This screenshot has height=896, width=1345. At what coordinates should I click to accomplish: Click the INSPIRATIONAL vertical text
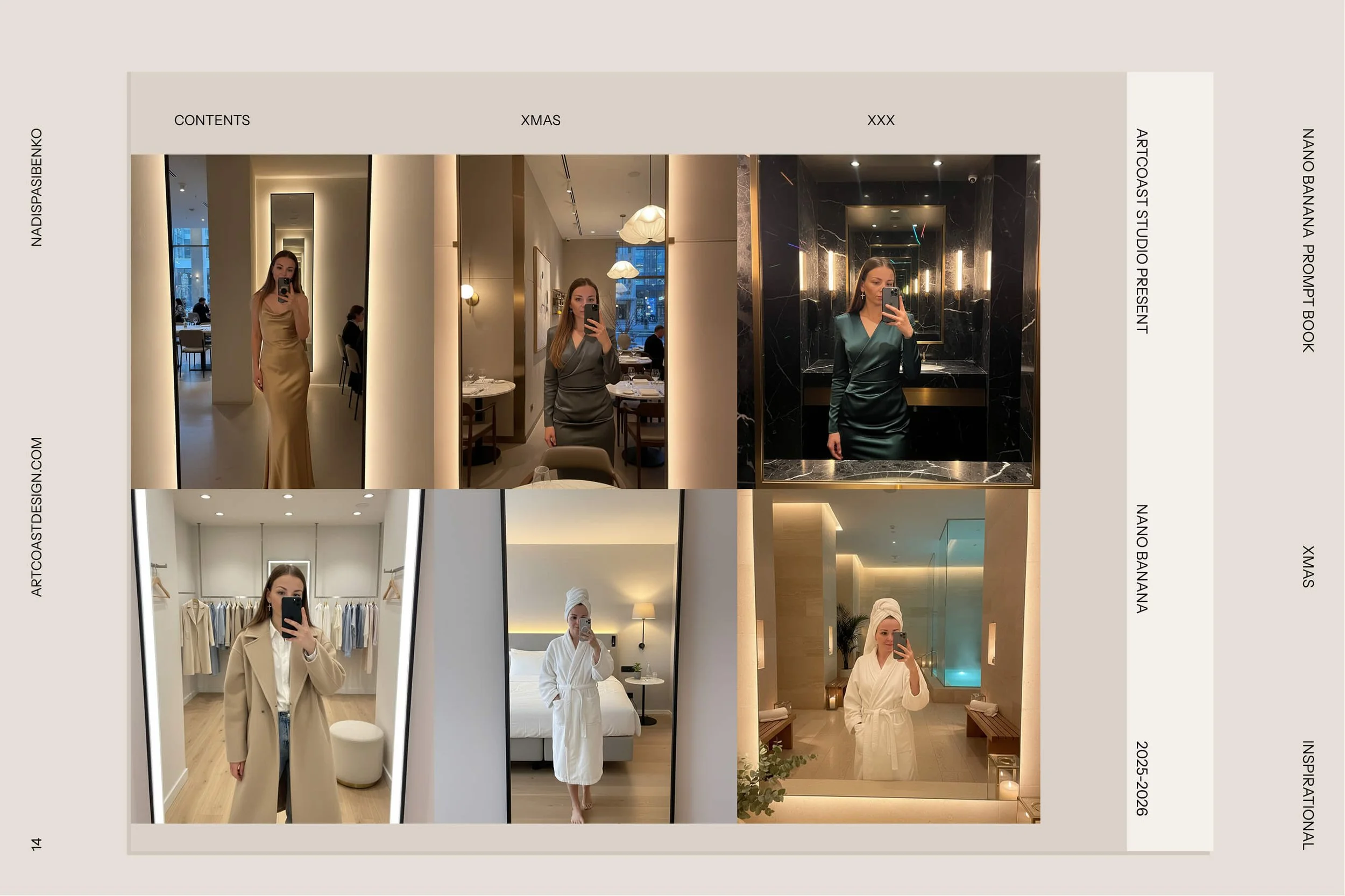pos(1308,795)
